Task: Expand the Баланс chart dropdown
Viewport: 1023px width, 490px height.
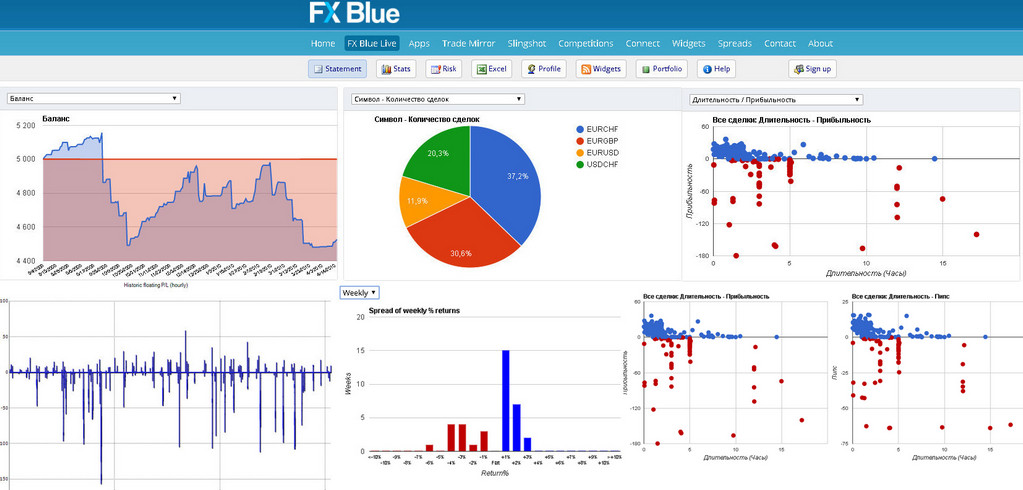Action: 93,99
